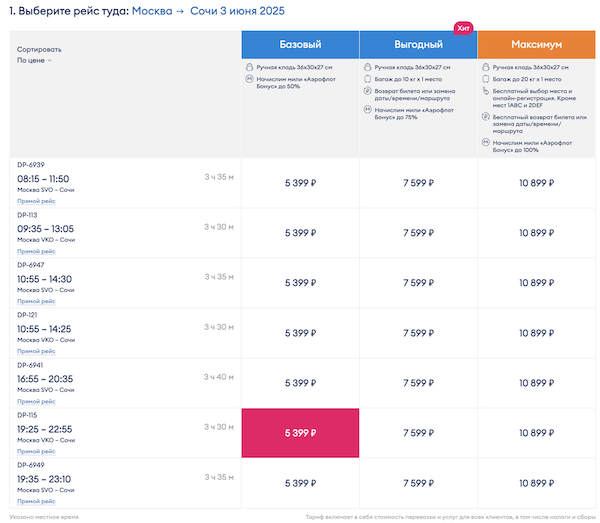Image resolution: width=600 pixels, height=523 pixels.
Task: Select the Базовый tariff column header
Action: (300, 45)
